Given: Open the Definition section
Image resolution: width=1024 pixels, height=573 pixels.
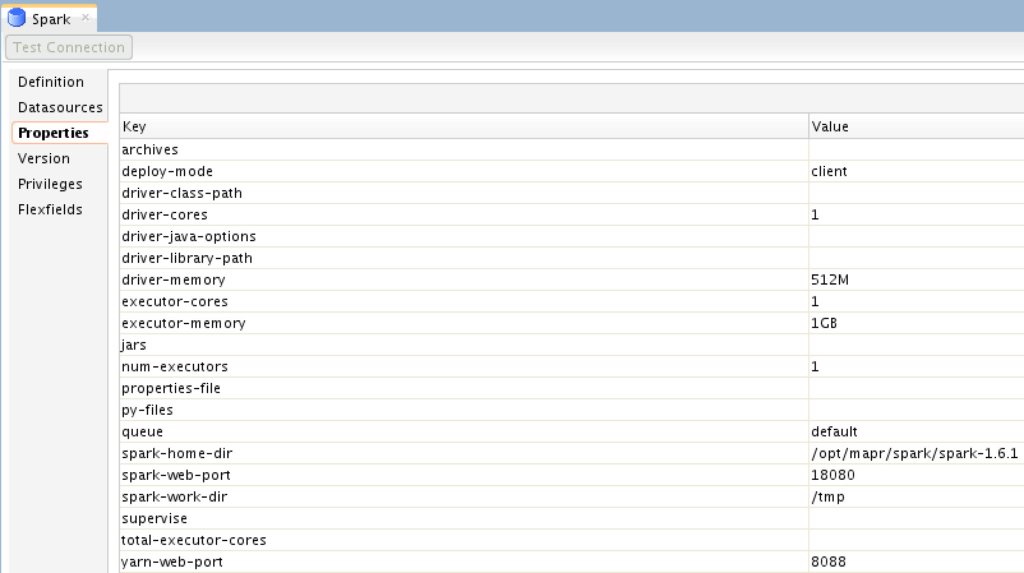Looking at the screenshot, I should (51, 82).
